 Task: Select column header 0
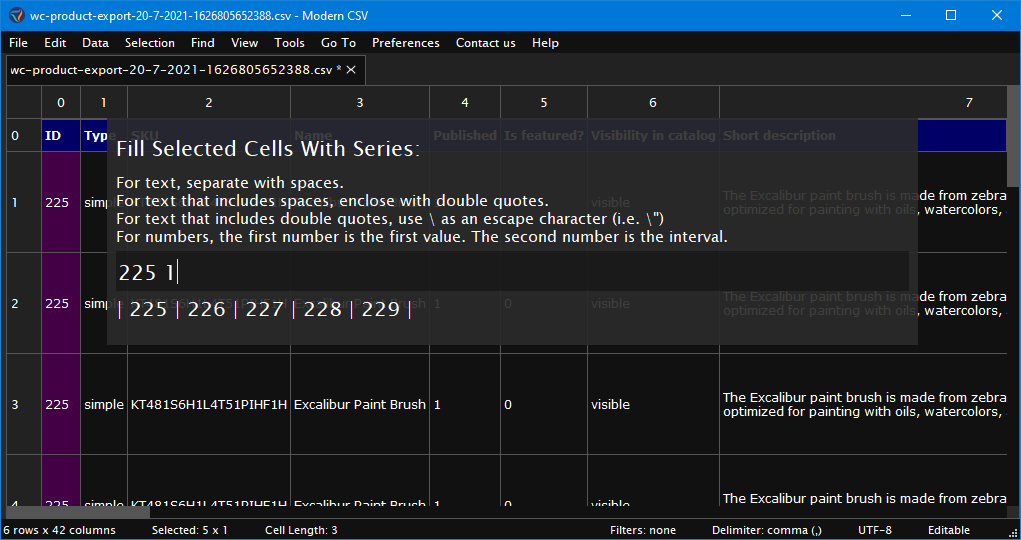[61, 102]
